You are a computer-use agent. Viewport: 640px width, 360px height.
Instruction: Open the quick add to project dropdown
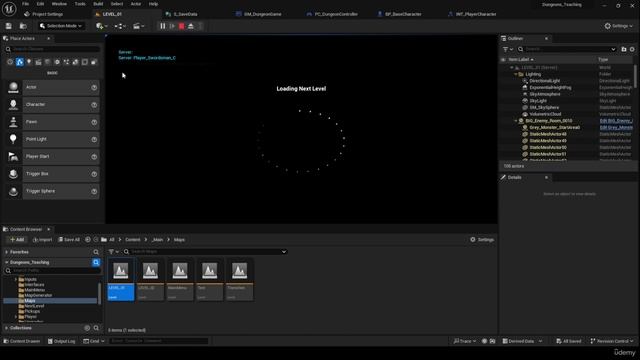pyautogui.click(x=101, y=26)
